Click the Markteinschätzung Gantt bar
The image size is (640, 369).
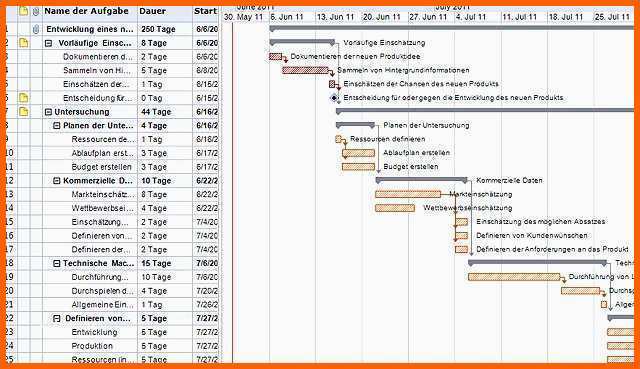coord(408,194)
